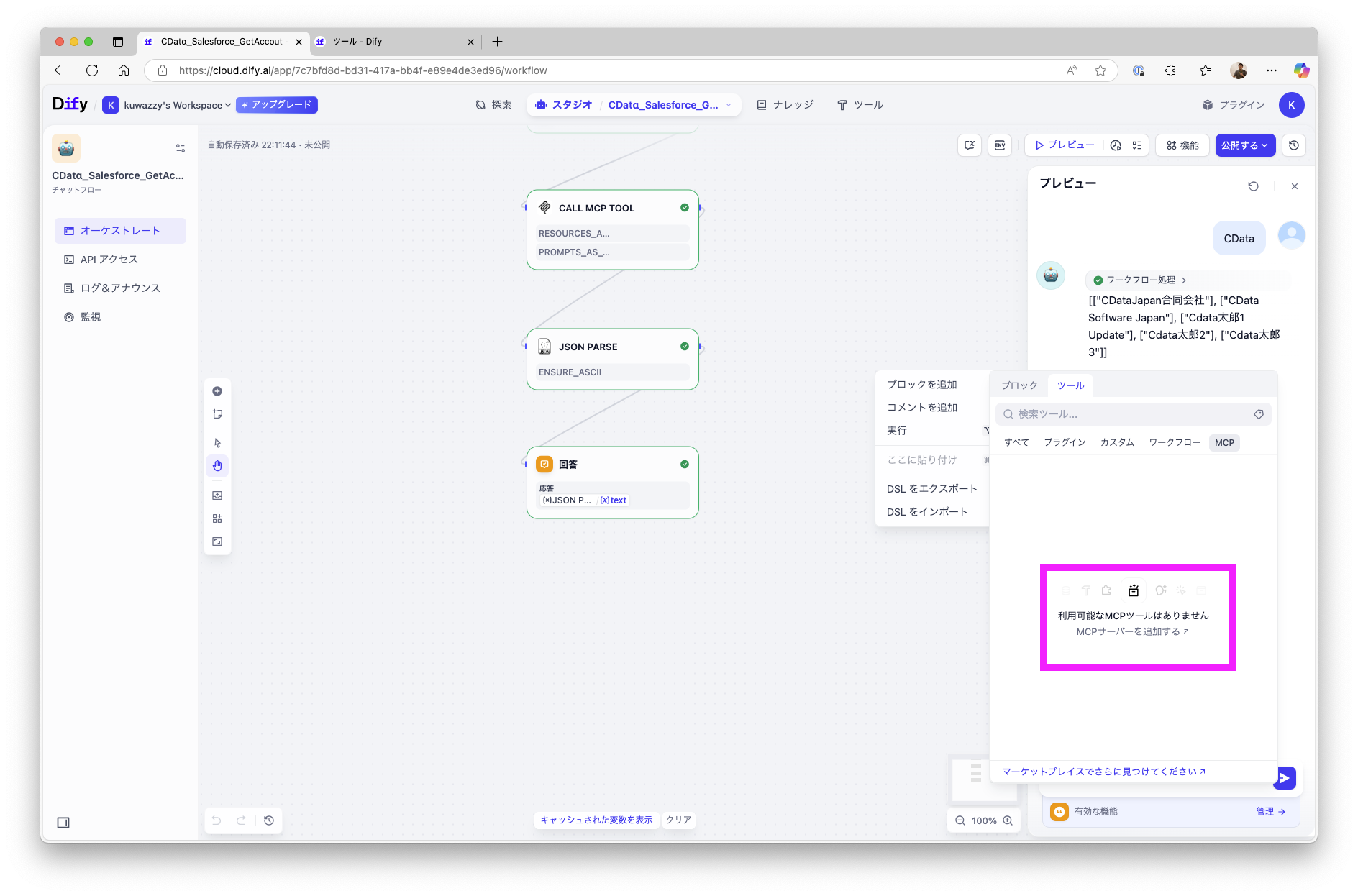Click the redo arrow icon
The image size is (1358, 896).
(242, 820)
